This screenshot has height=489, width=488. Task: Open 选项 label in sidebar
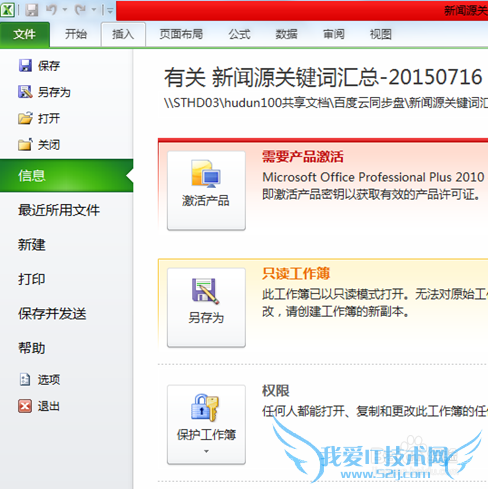(x=49, y=380)
